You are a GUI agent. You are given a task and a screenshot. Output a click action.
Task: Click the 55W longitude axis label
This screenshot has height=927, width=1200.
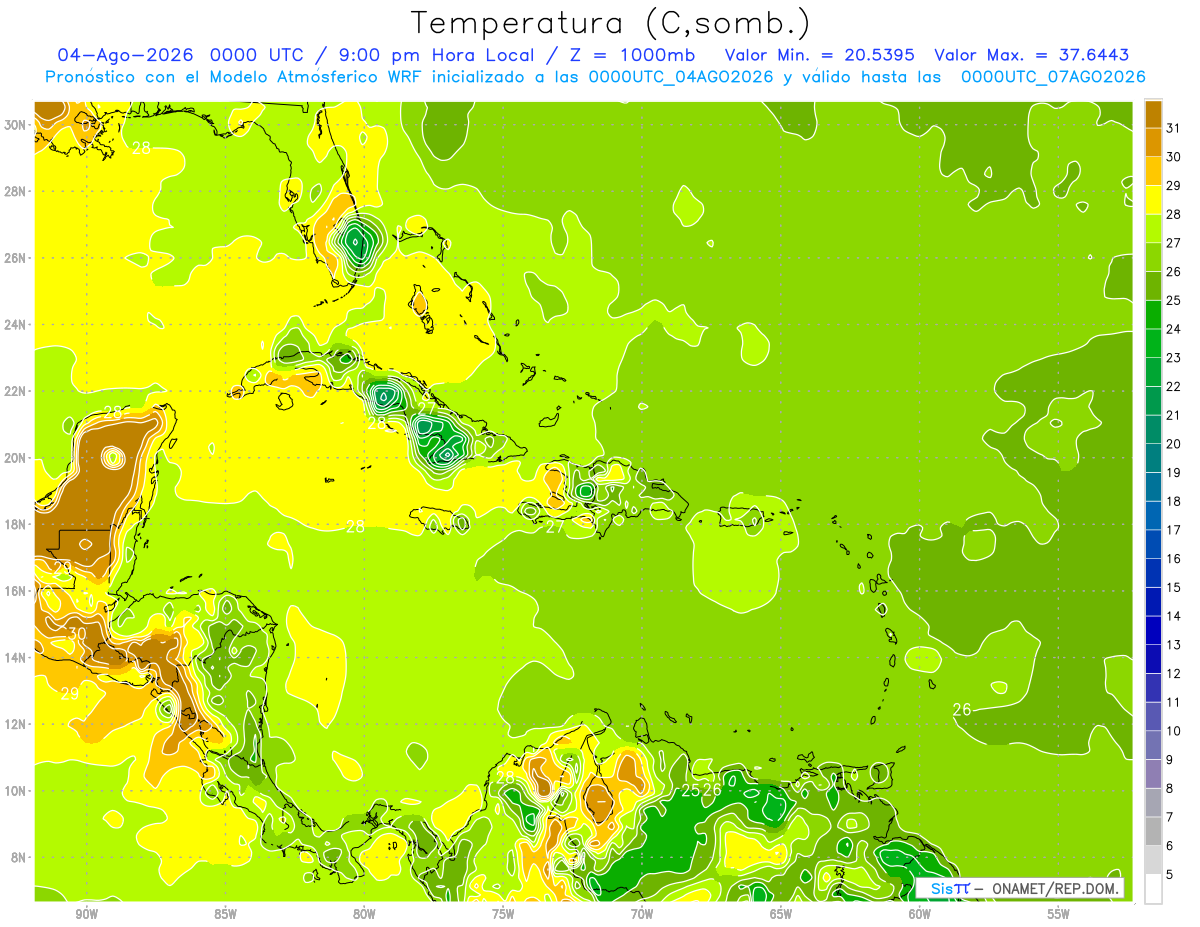(1059, 914)
